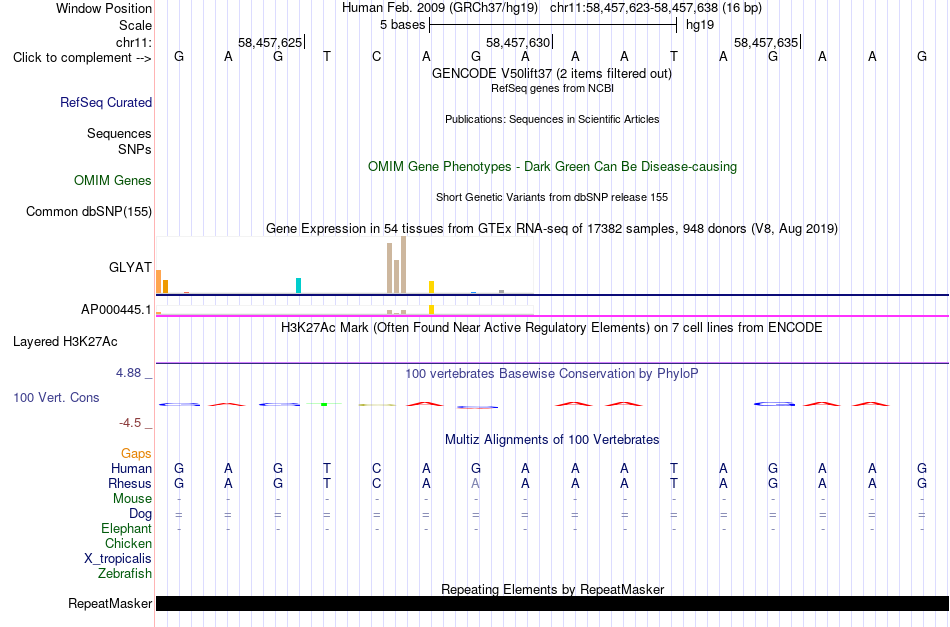The height and width of the screenshot is (627, 950).
Task: Click the -4.5 PhyloP lower scale value
Action: pos(130,423)
